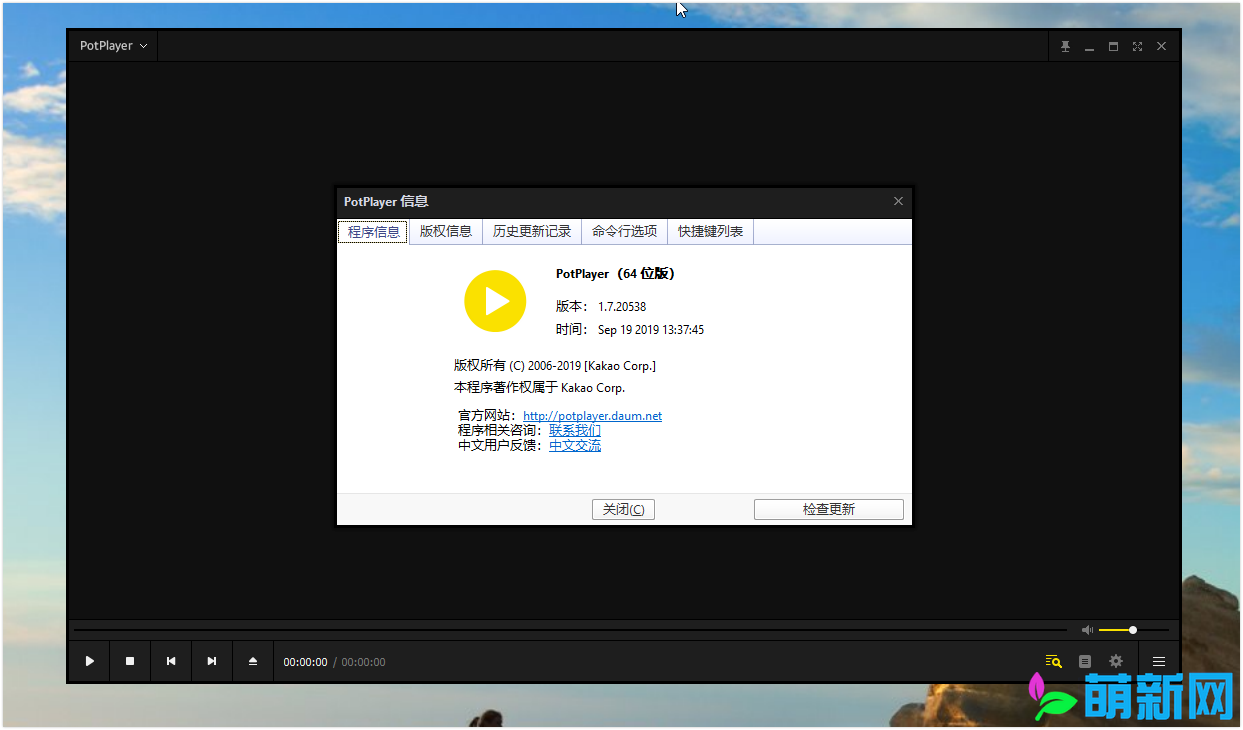Click the 版权所有 (C) 2006-2019 copyright line
Image resolution: width=1243 pixels, height=730 pixels.
point(555,366)
